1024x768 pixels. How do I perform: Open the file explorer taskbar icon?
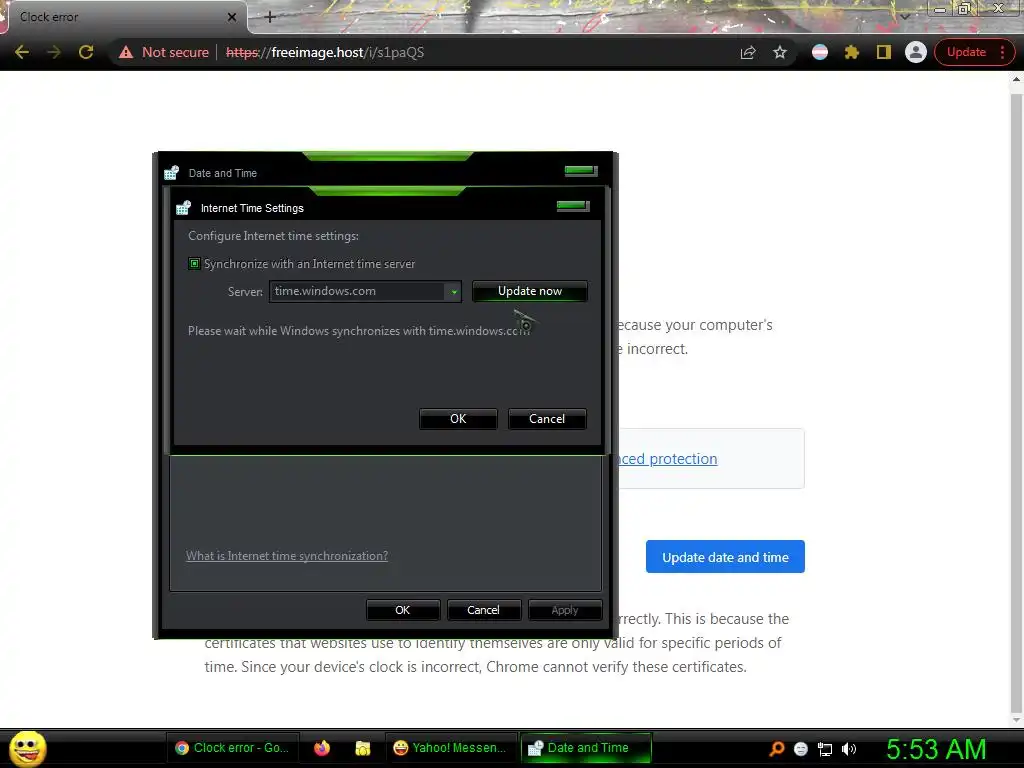coord(362,748)
